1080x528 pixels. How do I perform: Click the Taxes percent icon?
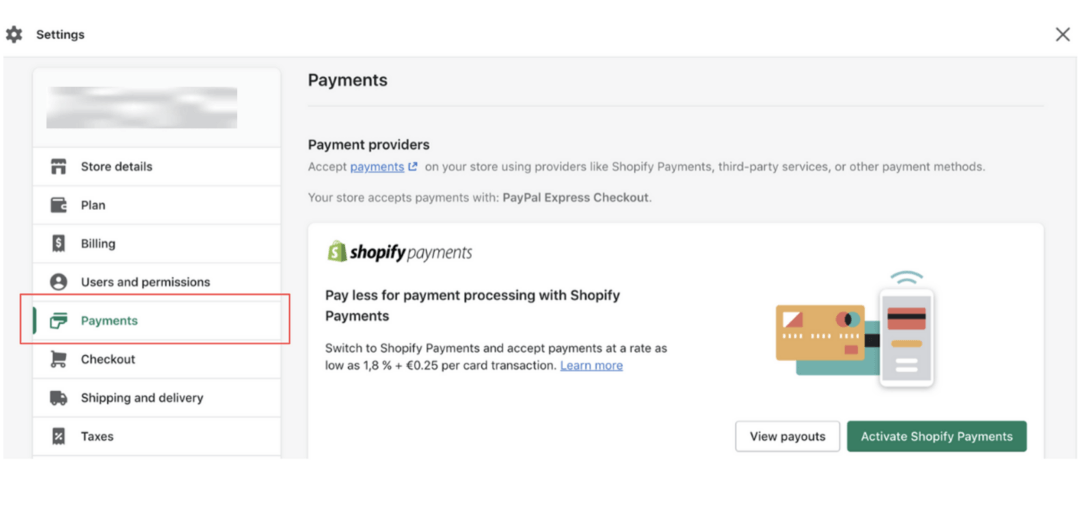(x=59, y=436)
